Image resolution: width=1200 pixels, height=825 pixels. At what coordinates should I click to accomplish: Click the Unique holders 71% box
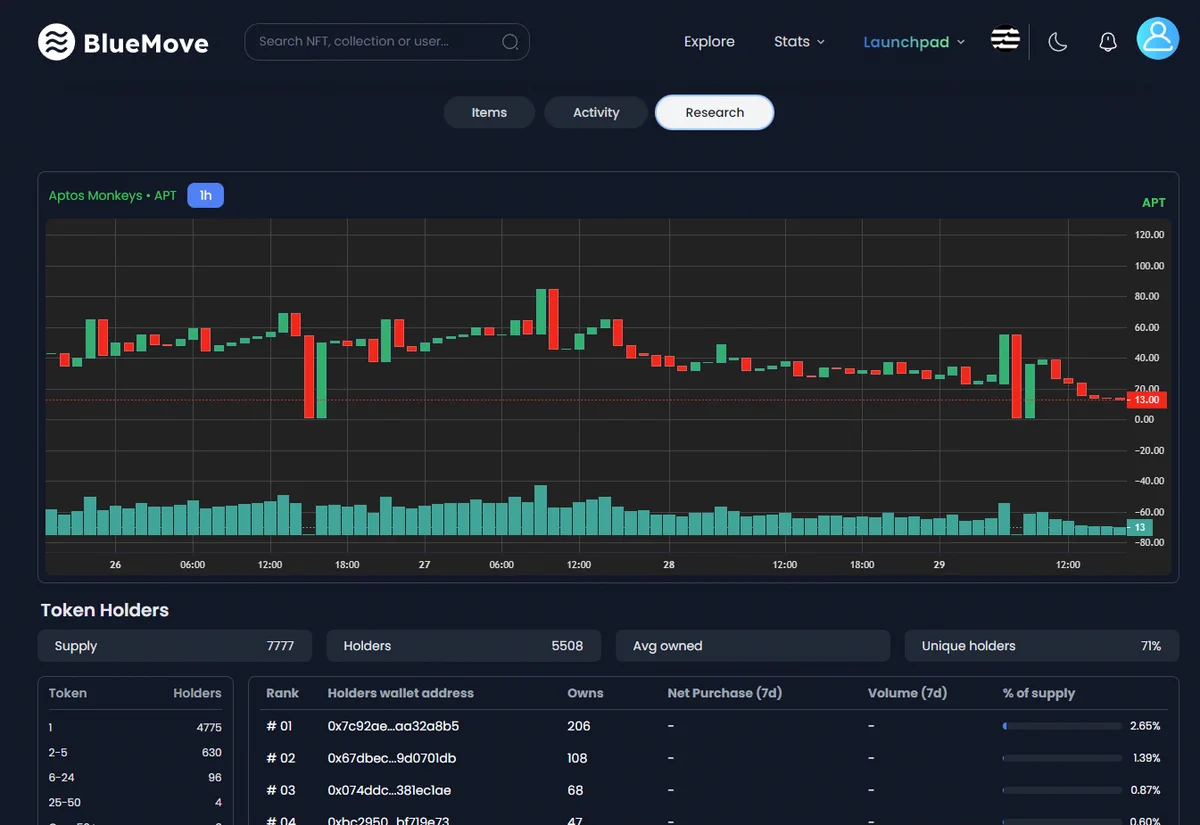(1042, 646)
